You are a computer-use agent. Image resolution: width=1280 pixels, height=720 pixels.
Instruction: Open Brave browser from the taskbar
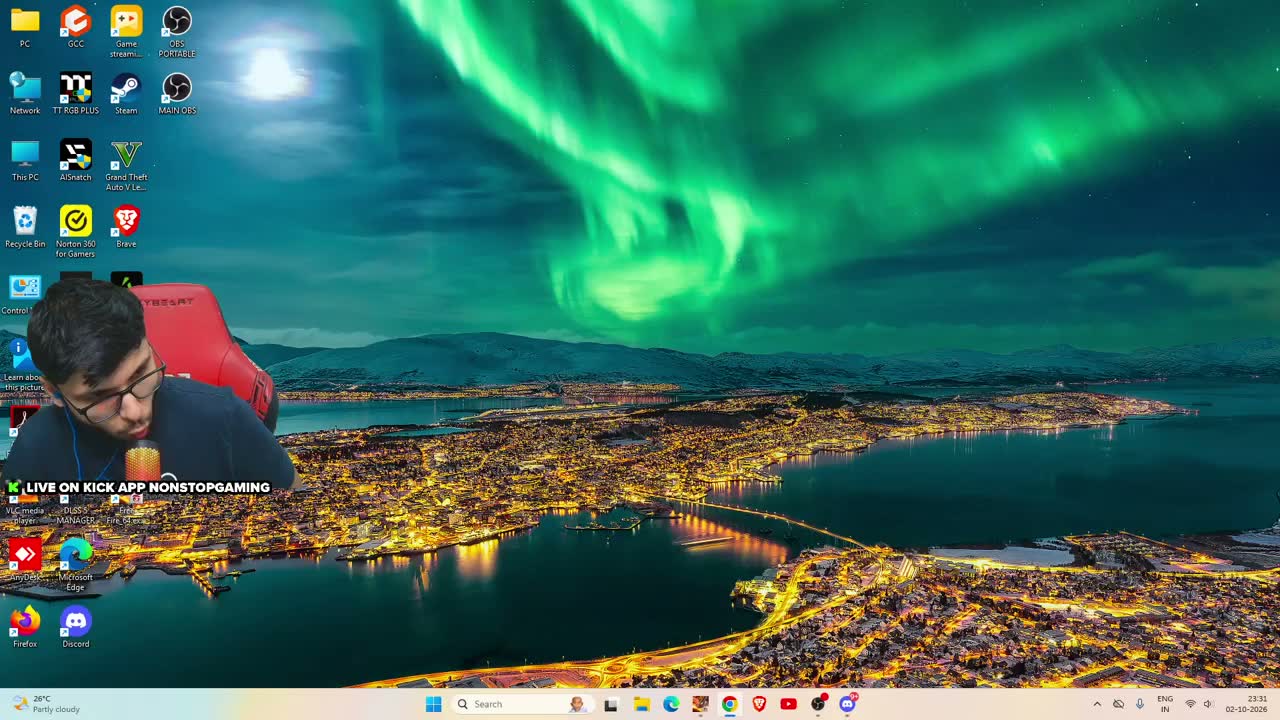coord(759,704)
